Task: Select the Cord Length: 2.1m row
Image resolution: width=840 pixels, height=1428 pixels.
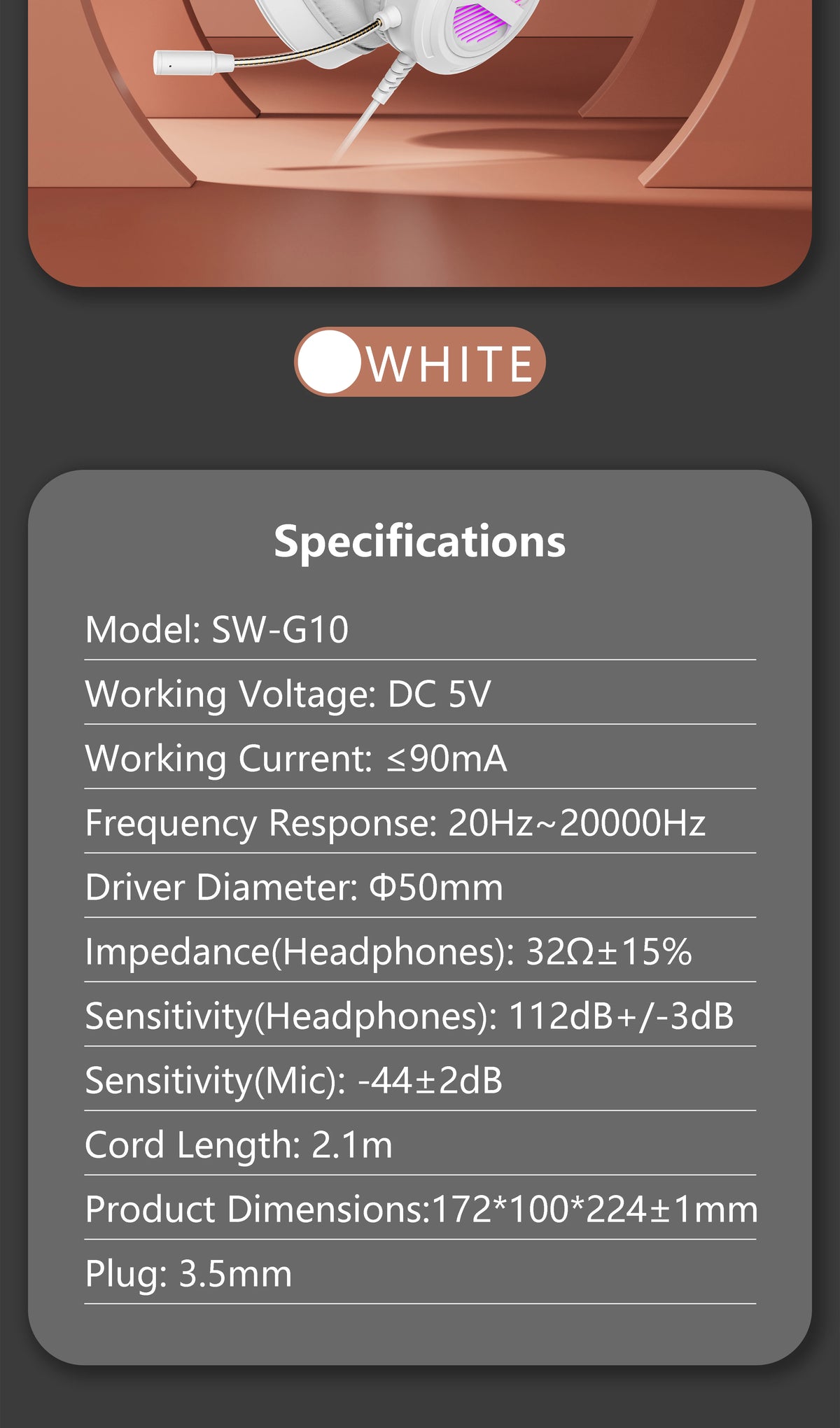Action: click(239, 1144)
